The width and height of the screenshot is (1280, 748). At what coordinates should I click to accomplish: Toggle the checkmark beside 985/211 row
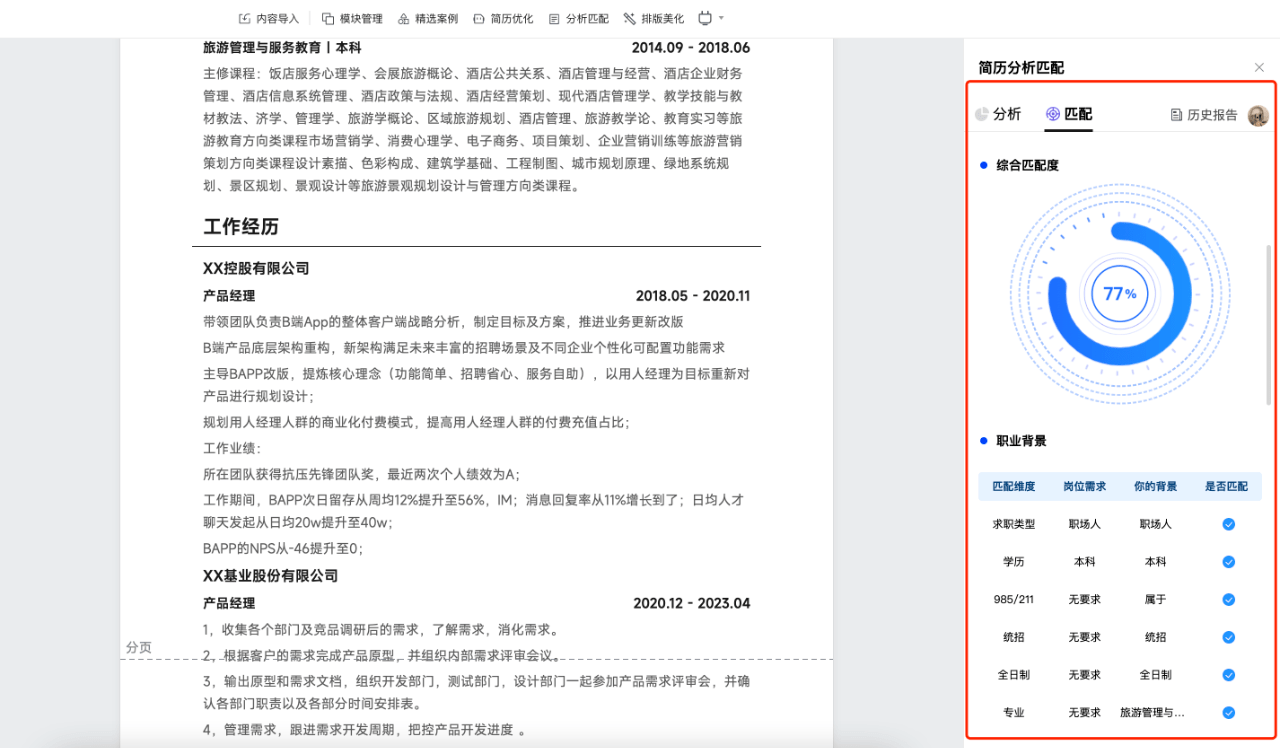(1228, 599)
